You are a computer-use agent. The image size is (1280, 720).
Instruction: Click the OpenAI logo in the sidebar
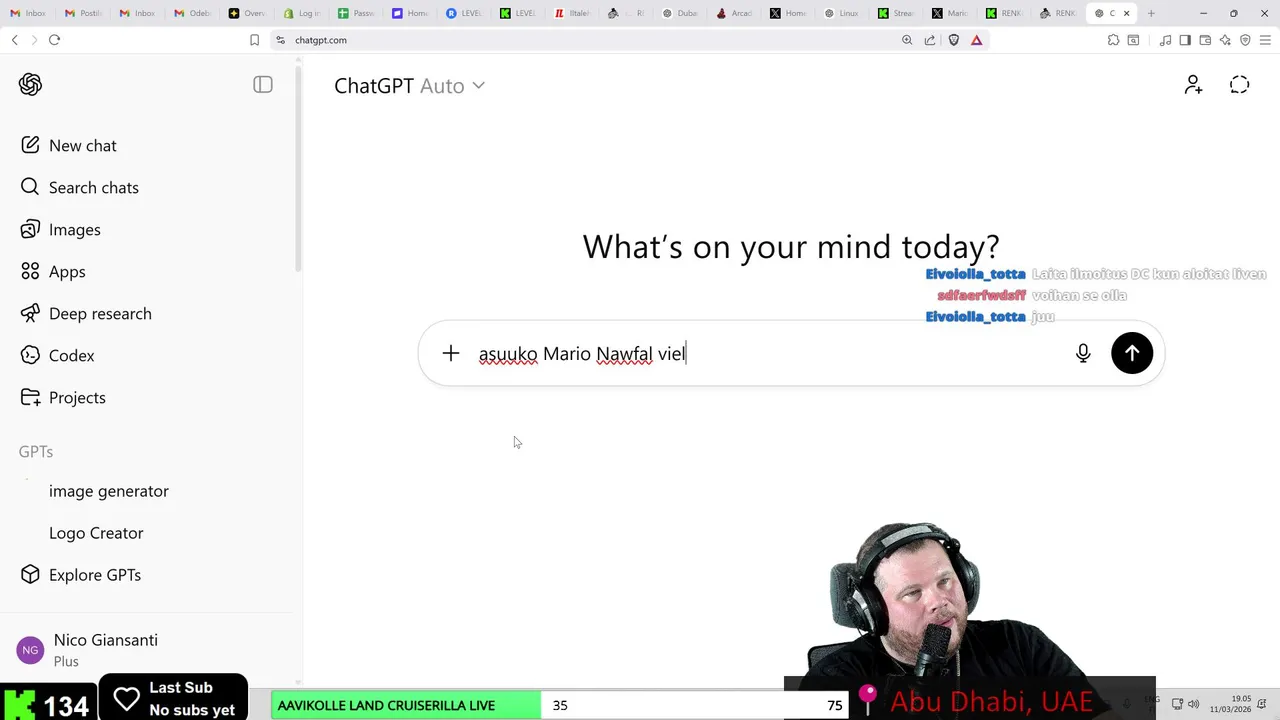point(30,85)
